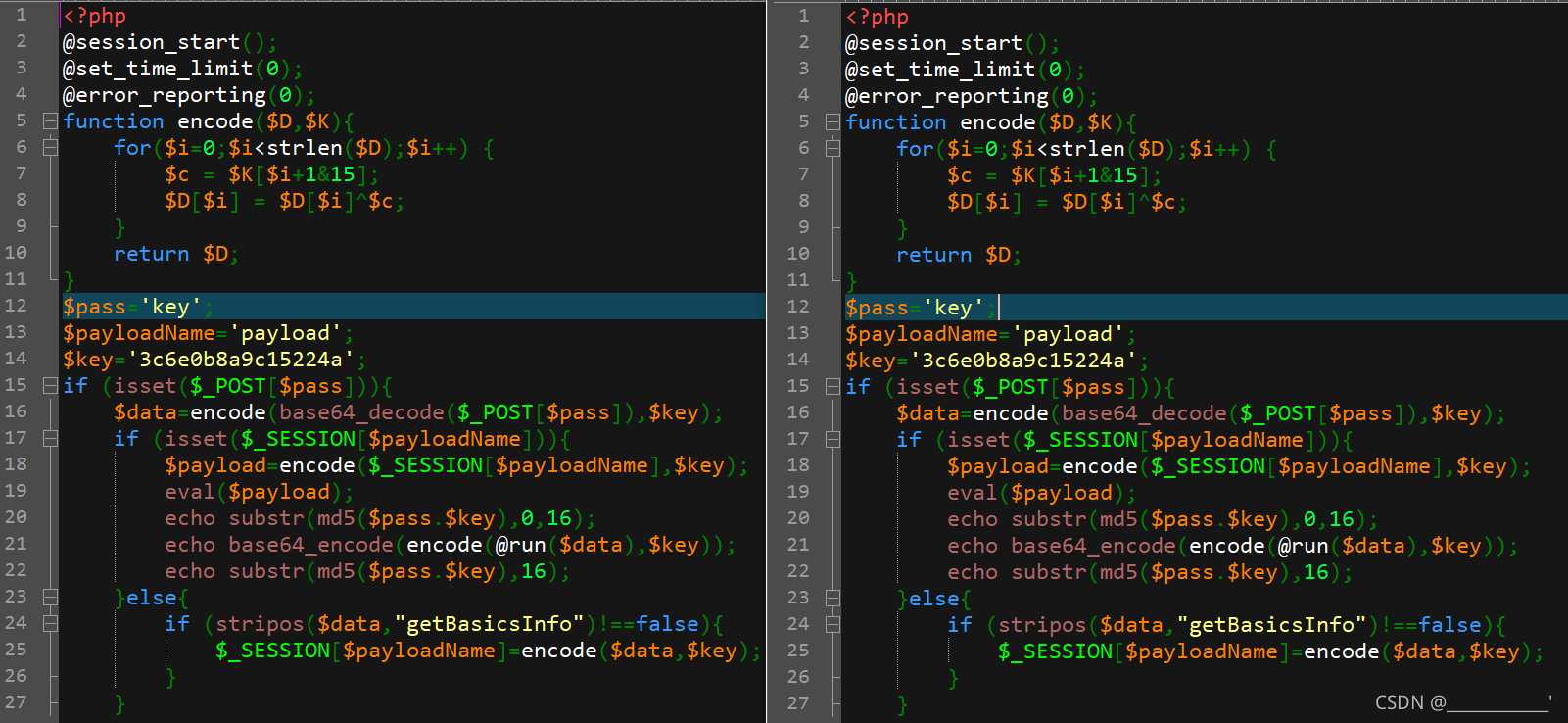Image resolution: width=1568 pixels, height=723 pixels.
Task: Click the $key='3c6e0b8a9c15224a' line in left pane
Action: [x=214, y=360]
